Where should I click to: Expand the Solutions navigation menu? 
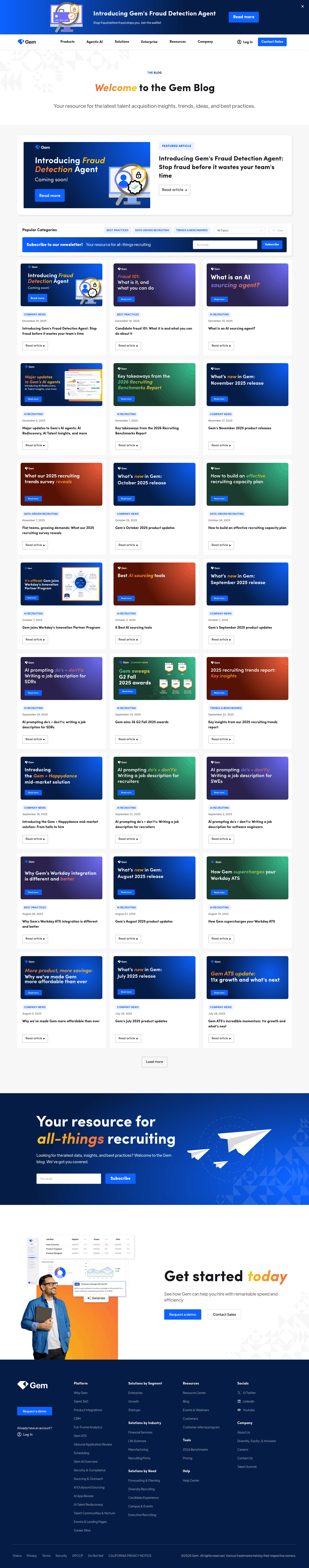[x=122, y=42]
